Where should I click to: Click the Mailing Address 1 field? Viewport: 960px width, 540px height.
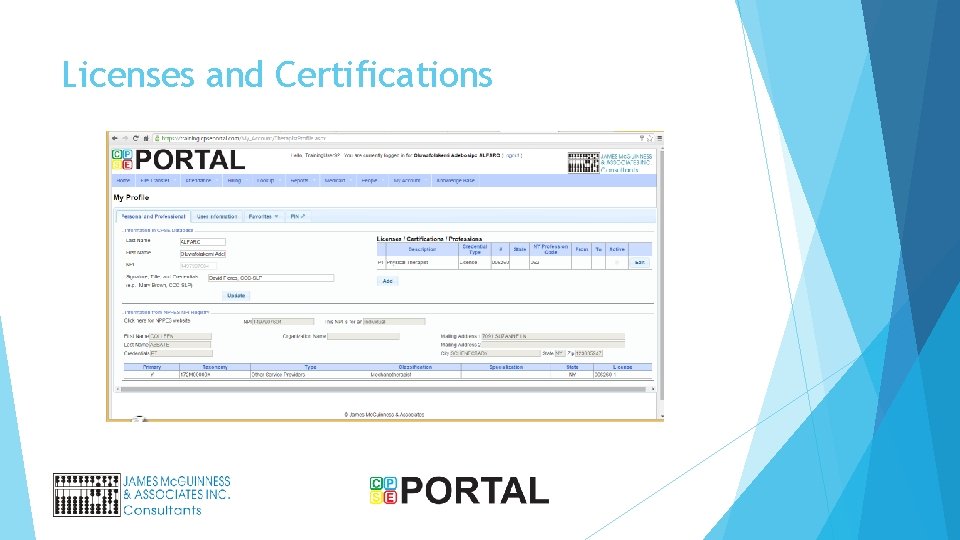pos(553,336)
